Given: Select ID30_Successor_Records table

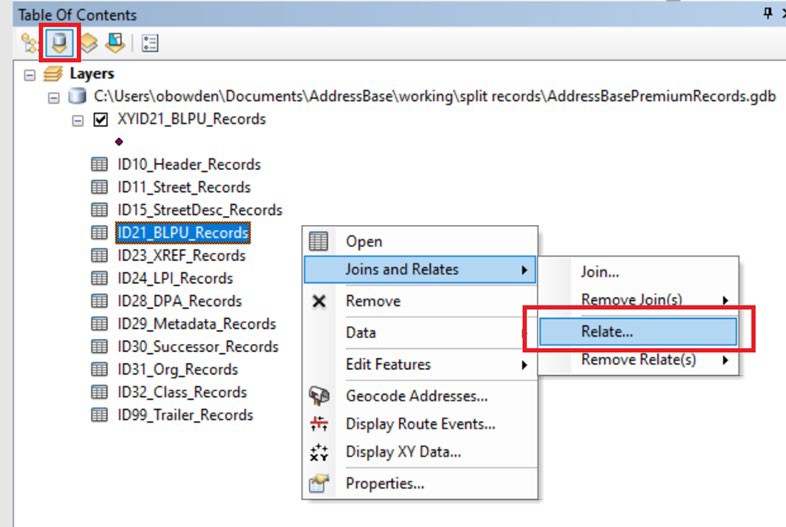Looking at the screenshot, I should pyautogui.click(x=198, y=346).
